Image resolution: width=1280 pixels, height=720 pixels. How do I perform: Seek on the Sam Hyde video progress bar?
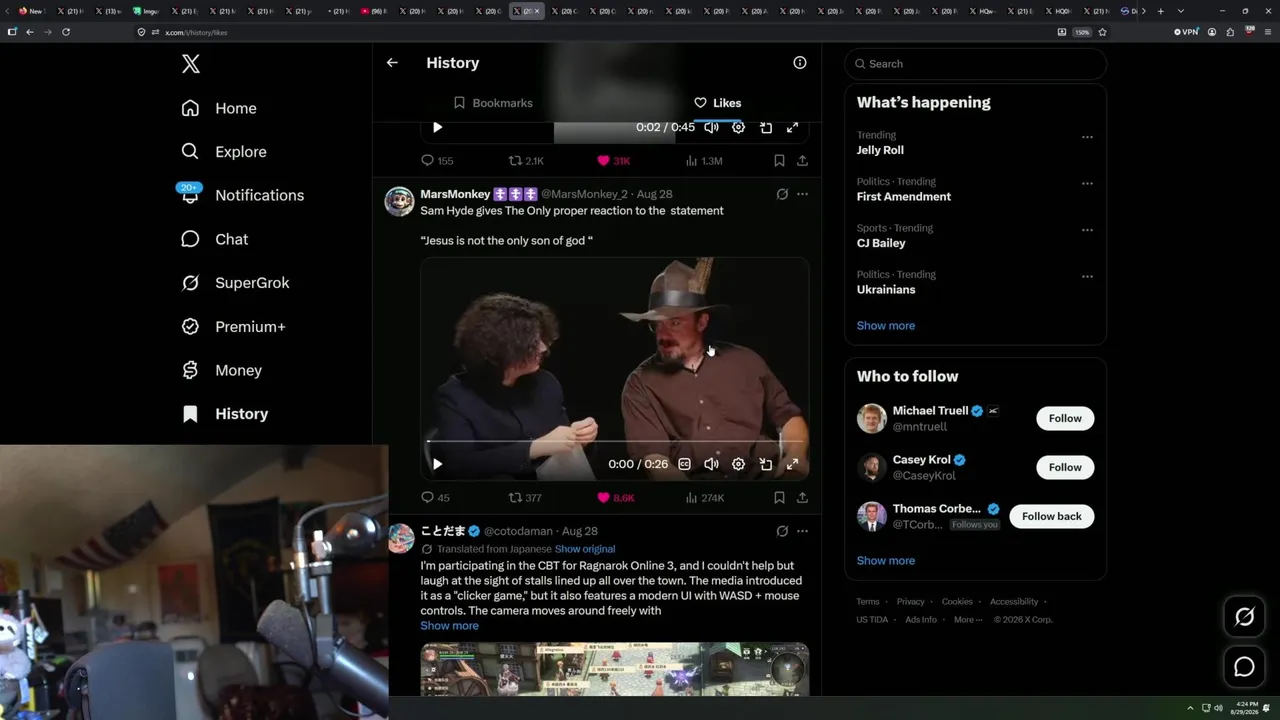(615, 441)
